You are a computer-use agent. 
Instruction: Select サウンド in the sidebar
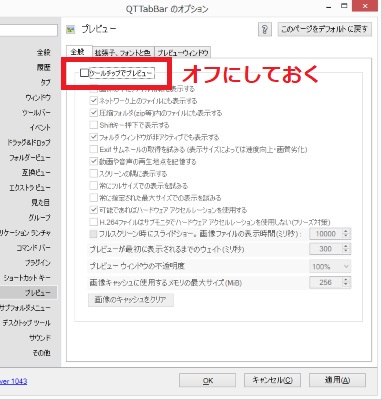pyautogui.click(x=40, y=338)
